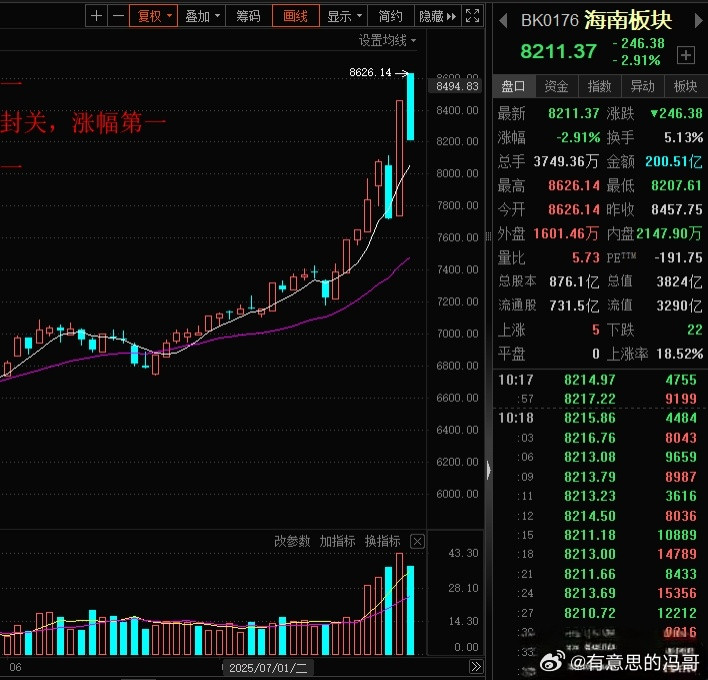Click the current price axis tag 8494.83
Screen dimensions: 708x680
456,86
